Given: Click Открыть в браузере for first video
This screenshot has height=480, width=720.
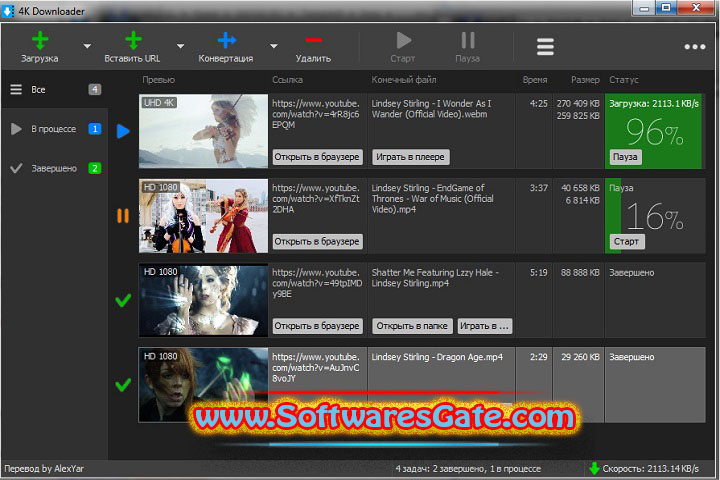Looking at the screenshot, I should (x=317, y=157).
